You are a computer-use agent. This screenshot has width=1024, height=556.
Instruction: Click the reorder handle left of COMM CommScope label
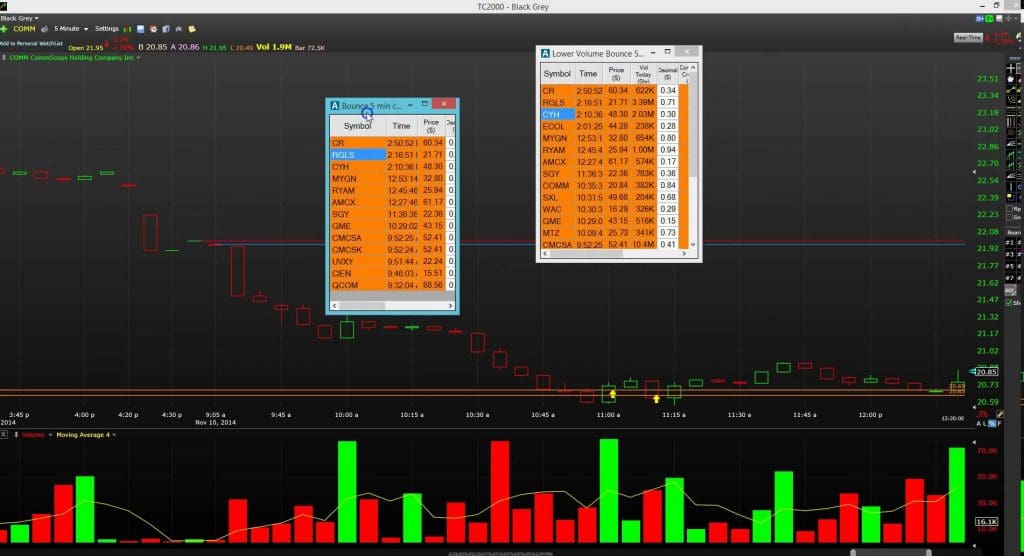point(4,57)
